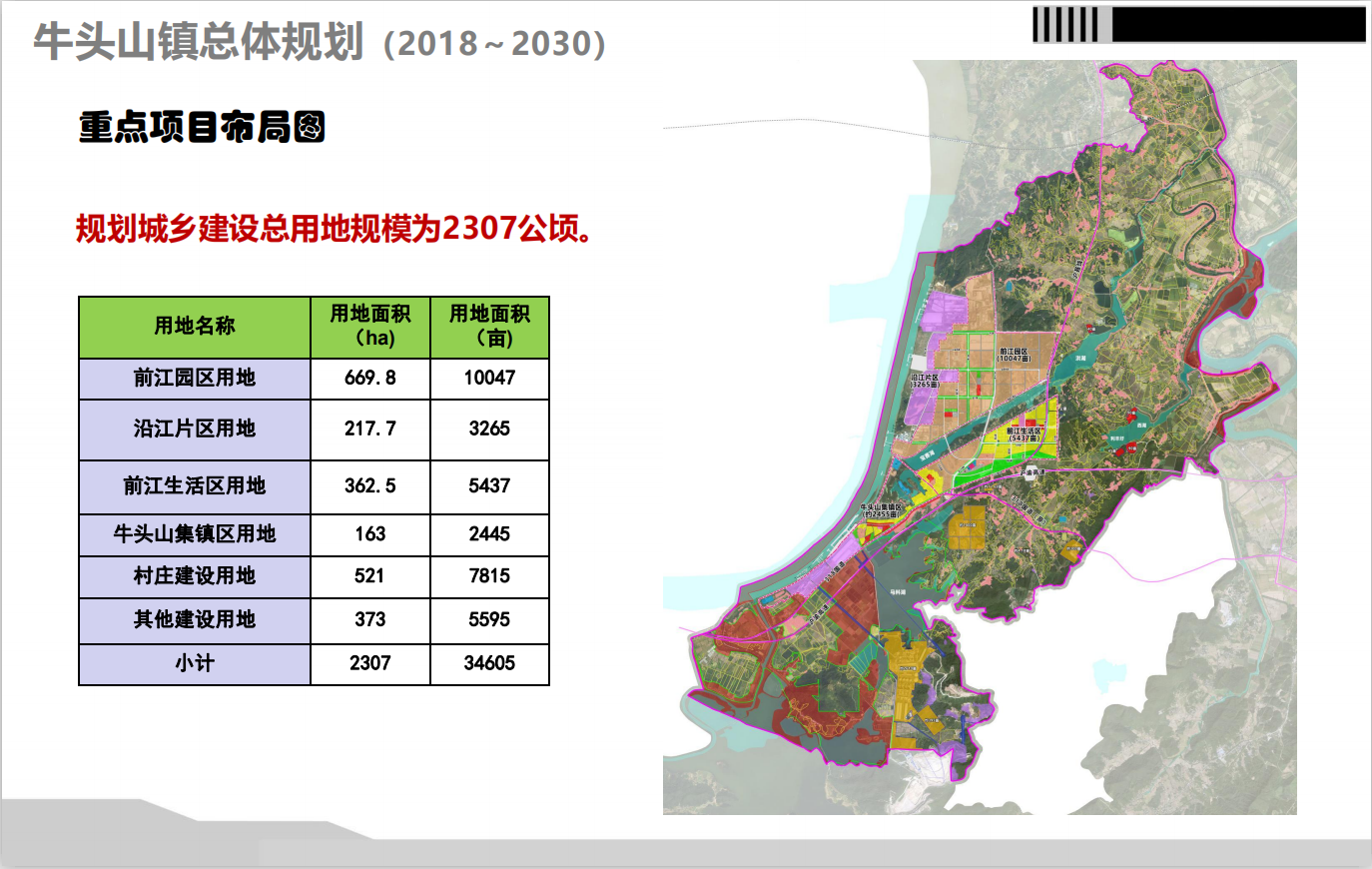Click the 34605 total 亩 cell
The height and width of the screenshot is (869, 1372).
coord(489,663)
